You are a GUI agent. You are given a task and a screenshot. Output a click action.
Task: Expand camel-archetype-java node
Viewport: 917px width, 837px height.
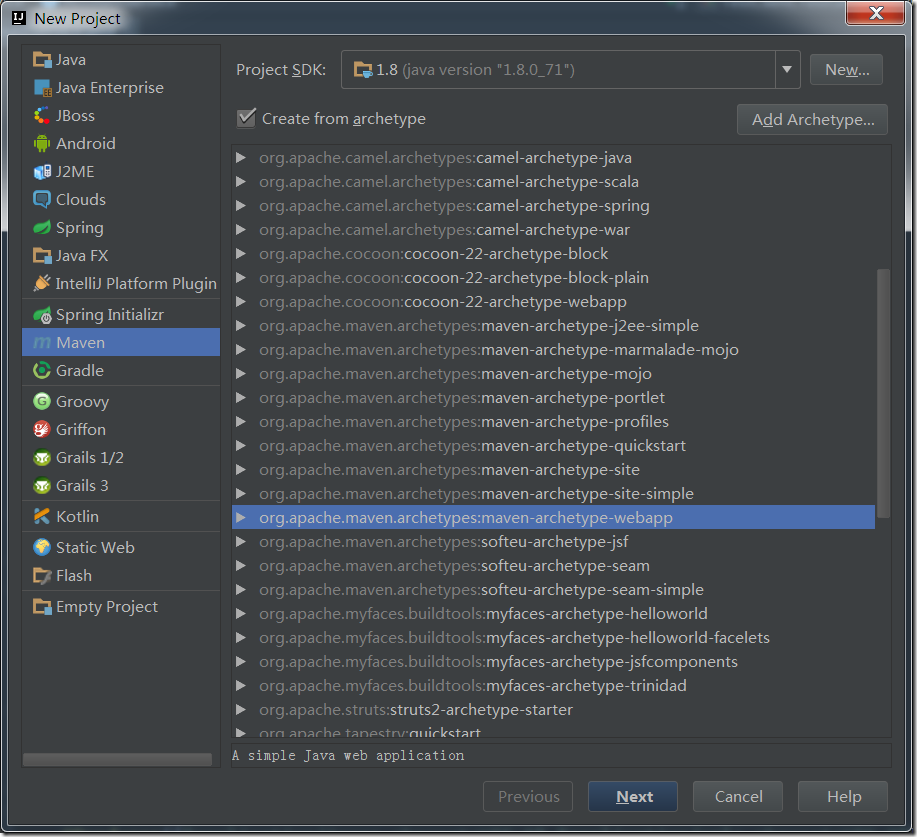pyautogui.click(x=240, y=157)
